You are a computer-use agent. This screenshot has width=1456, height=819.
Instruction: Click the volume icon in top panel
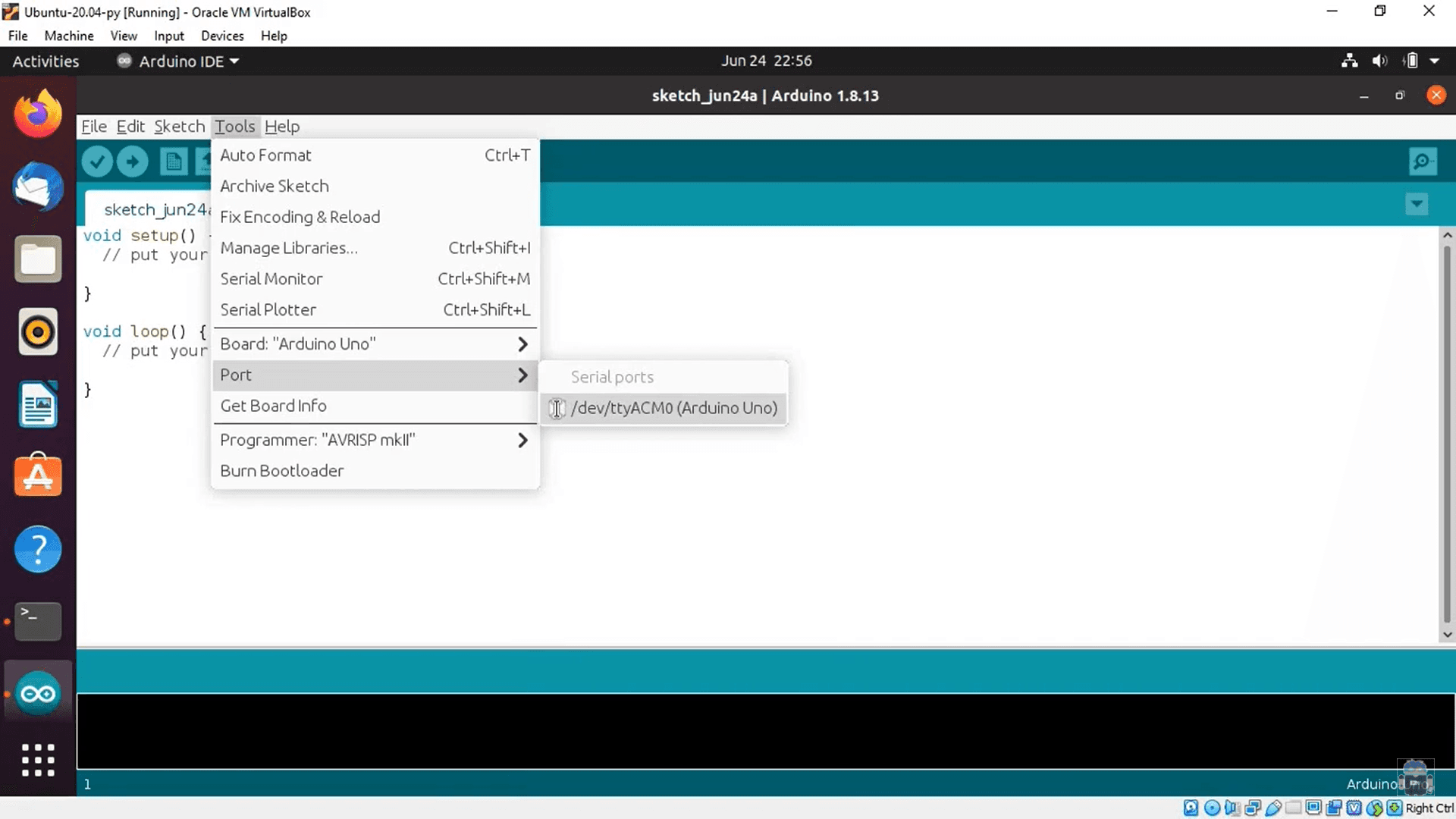pyautogui.click(x=1379, y=61)
